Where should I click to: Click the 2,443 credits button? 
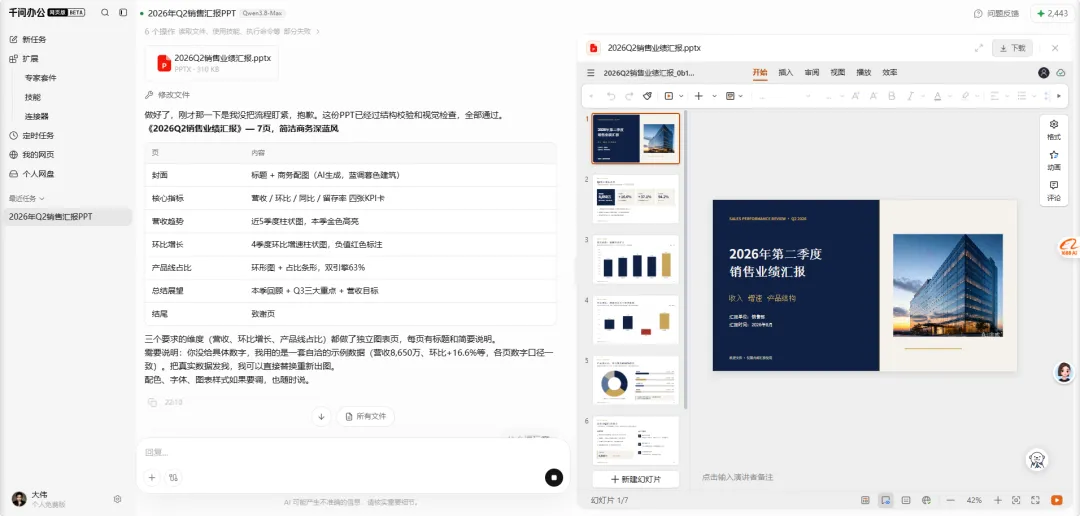[x=1052, y=13]
